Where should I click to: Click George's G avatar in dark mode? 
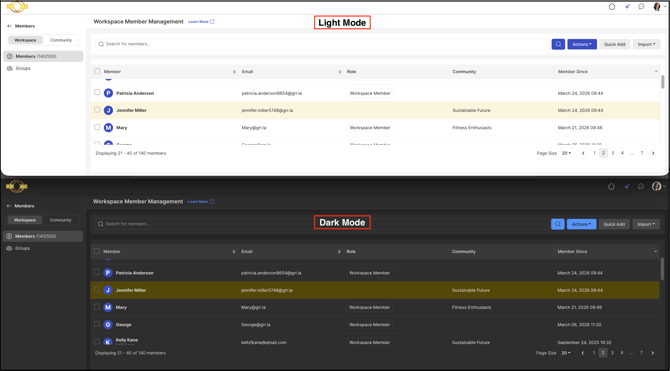coord(108,325)
